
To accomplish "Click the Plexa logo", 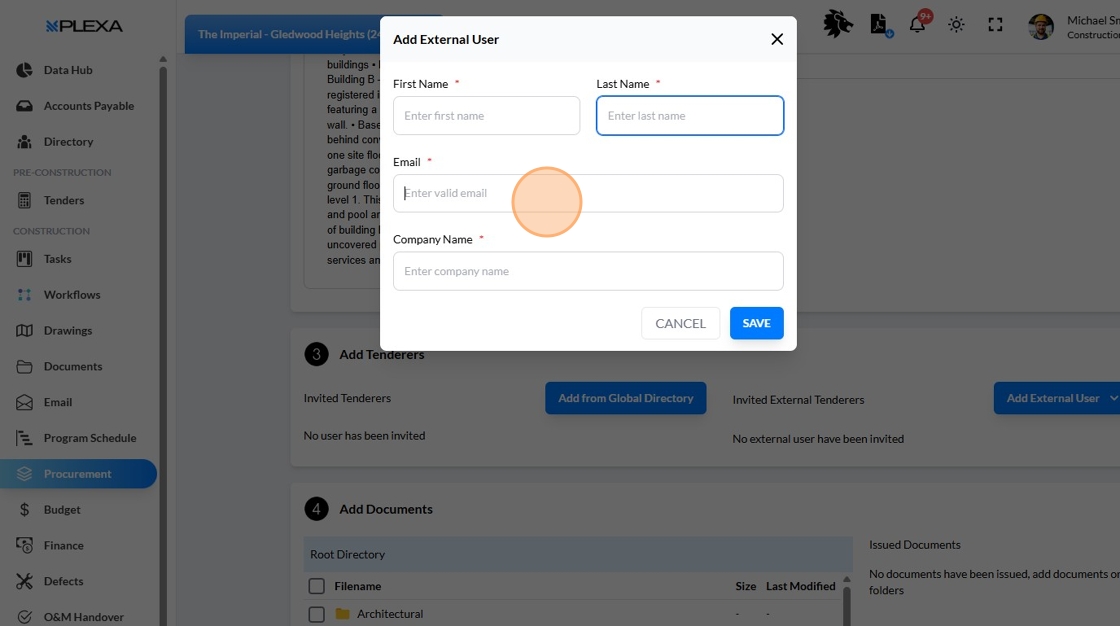I will (x=84, y=26).
